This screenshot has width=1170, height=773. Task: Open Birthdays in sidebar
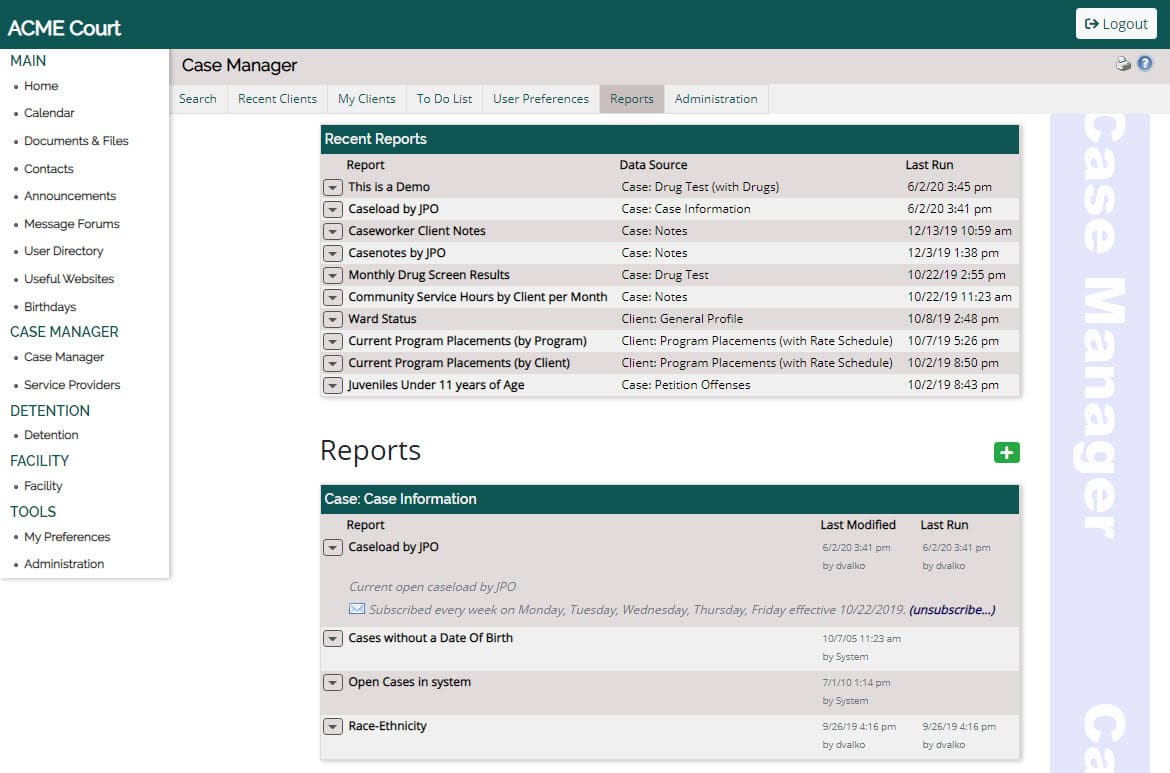coord(50,307)
